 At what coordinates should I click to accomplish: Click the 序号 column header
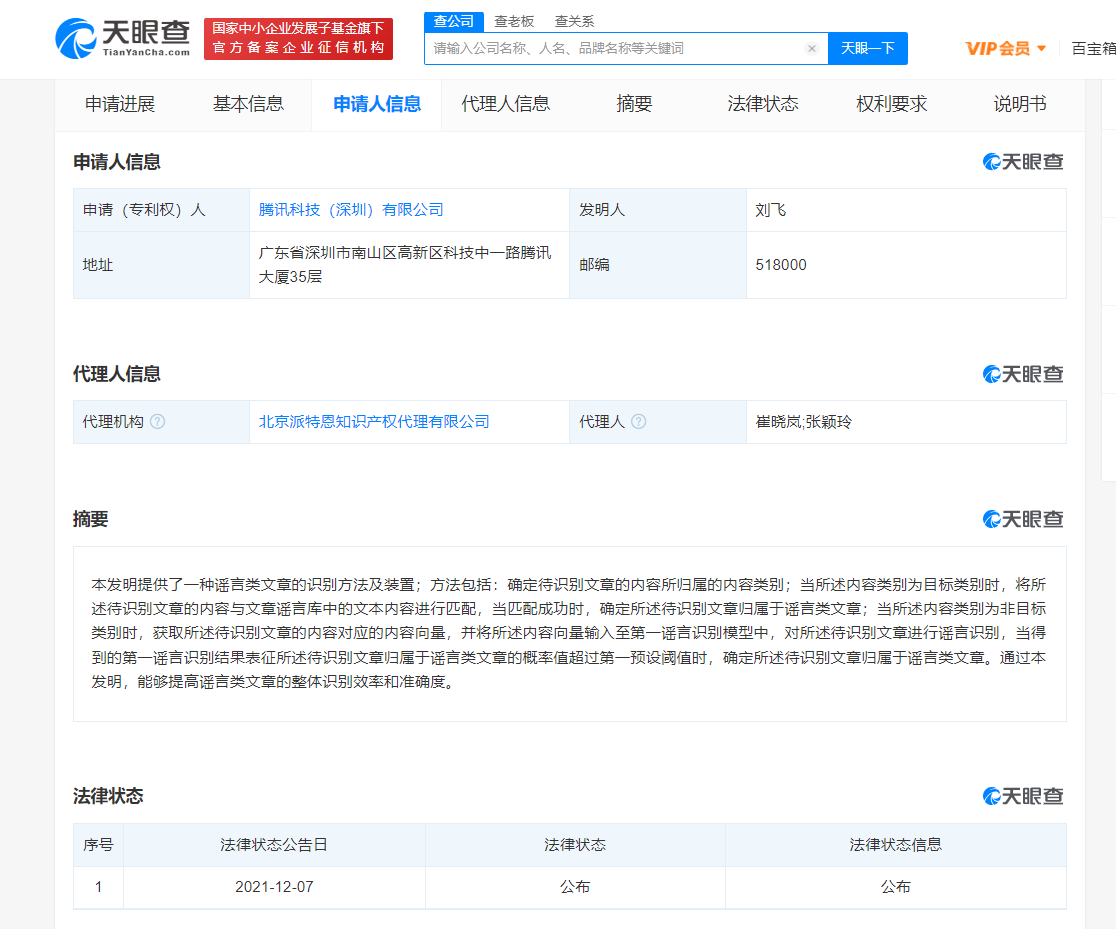point(98,845)
